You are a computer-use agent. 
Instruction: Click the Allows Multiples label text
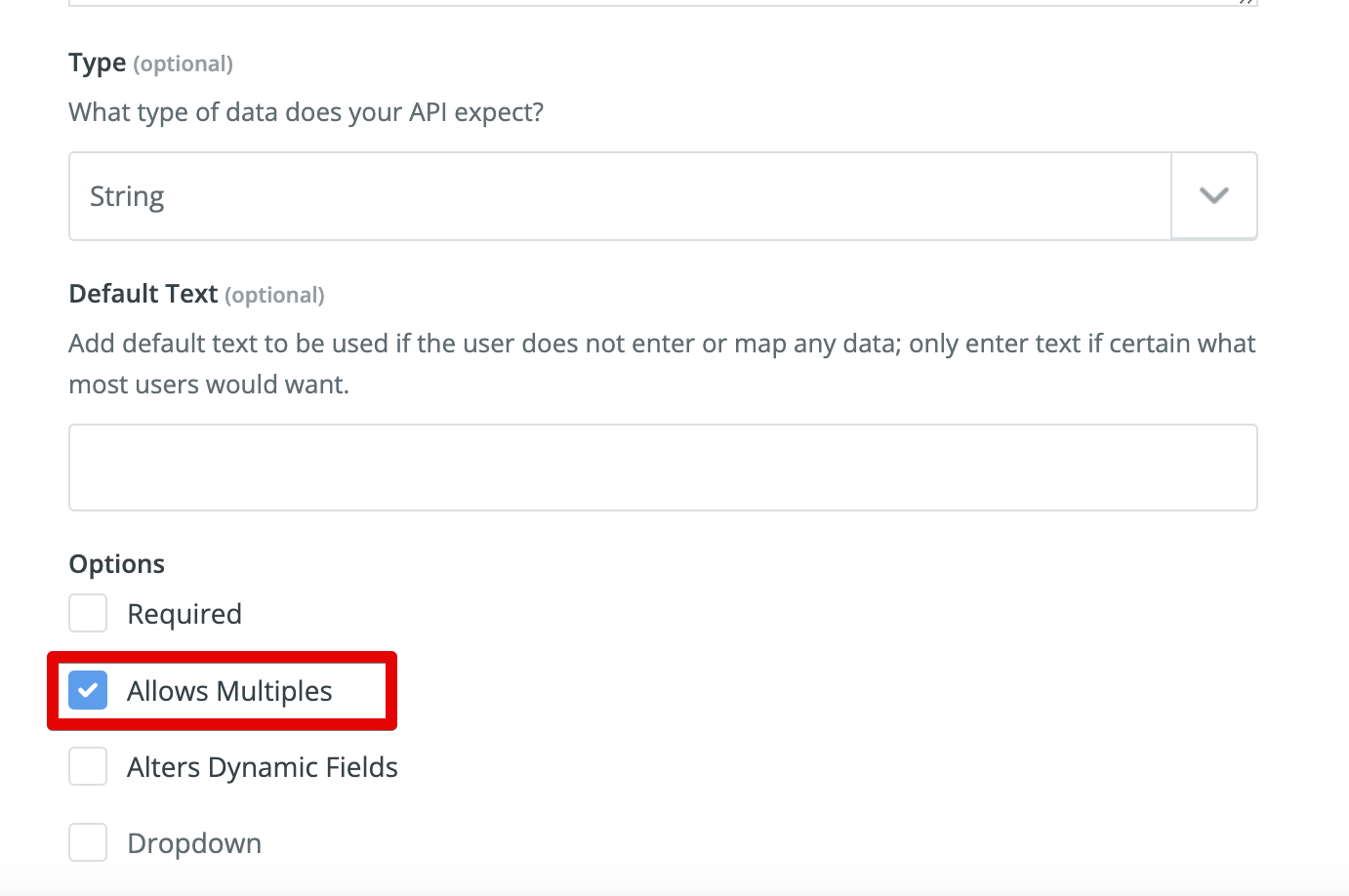[x=229, y=691]
